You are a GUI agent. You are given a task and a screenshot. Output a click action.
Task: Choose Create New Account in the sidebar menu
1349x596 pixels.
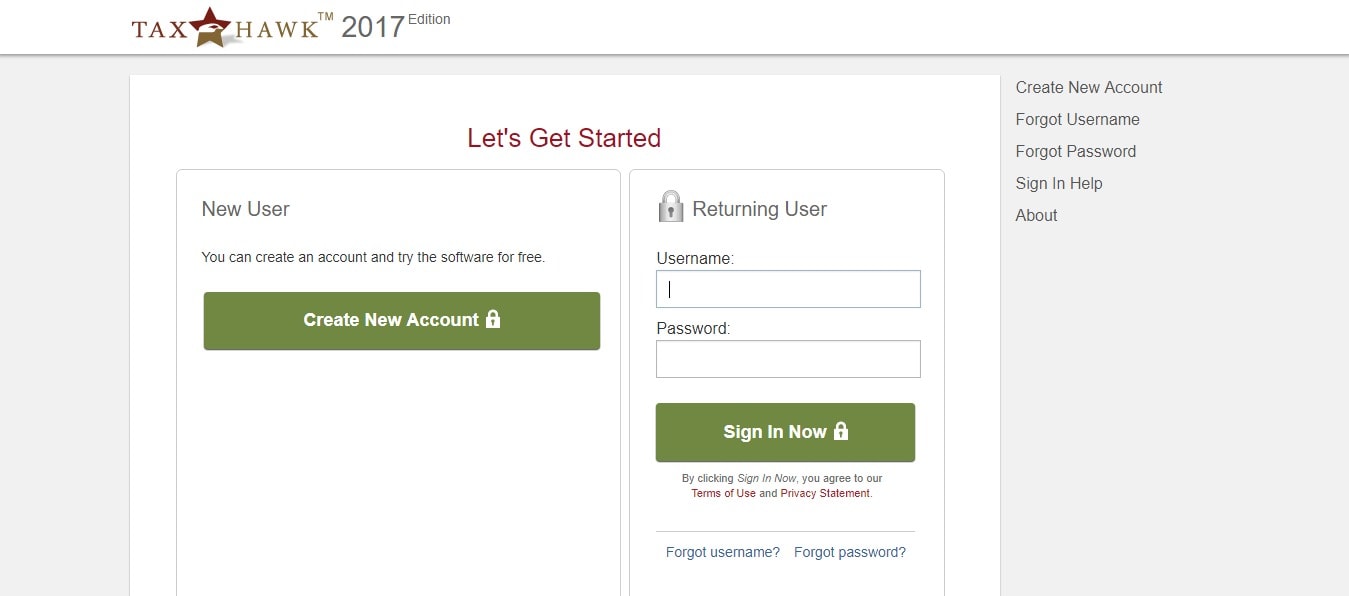click(1089, 87)
